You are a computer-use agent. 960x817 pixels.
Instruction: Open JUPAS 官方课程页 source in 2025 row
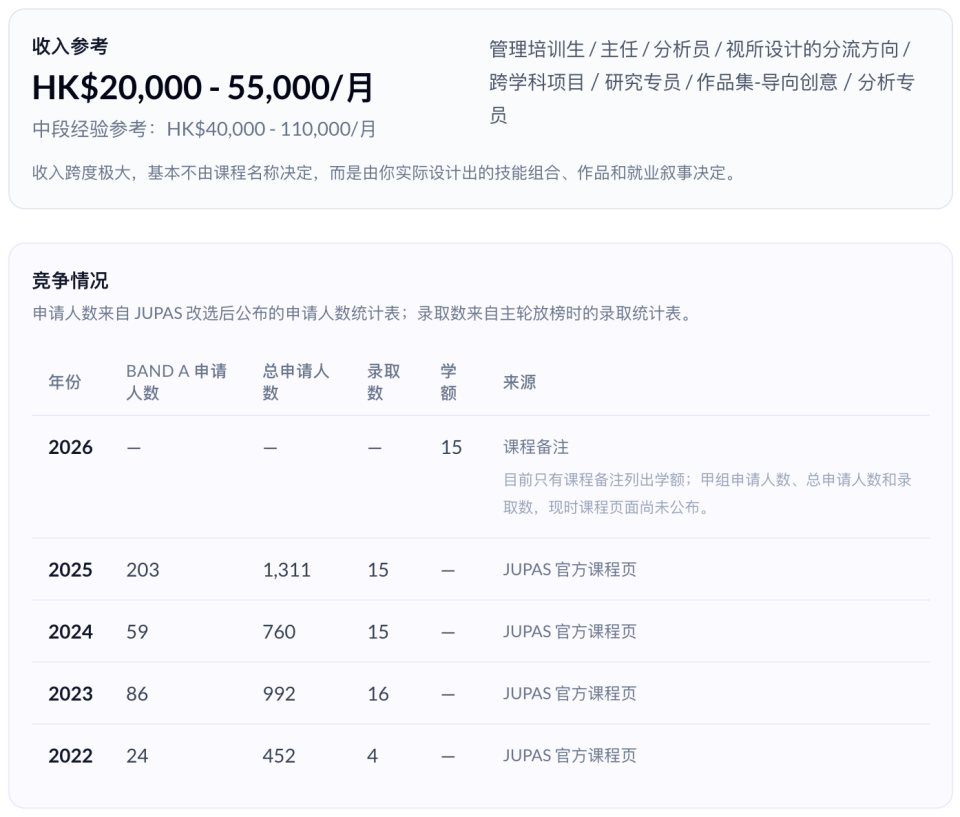tap(569, 570)
